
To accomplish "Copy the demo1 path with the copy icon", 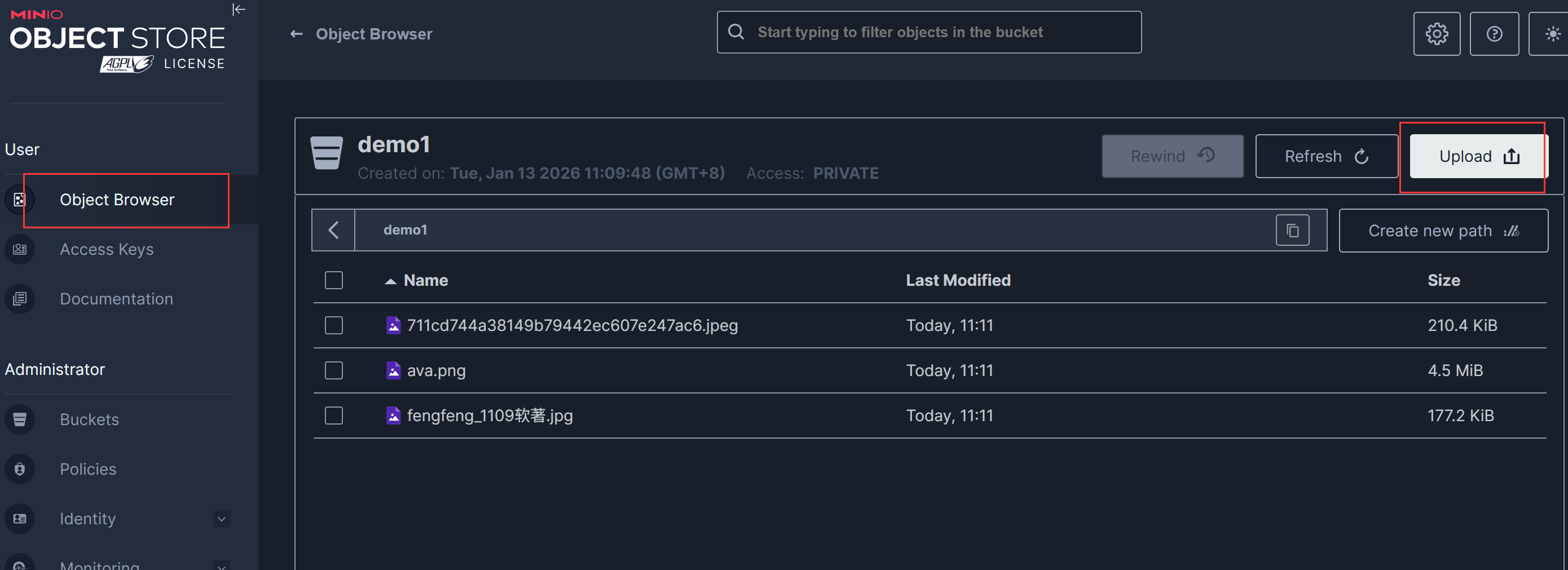I will (x=1292, y=231).
